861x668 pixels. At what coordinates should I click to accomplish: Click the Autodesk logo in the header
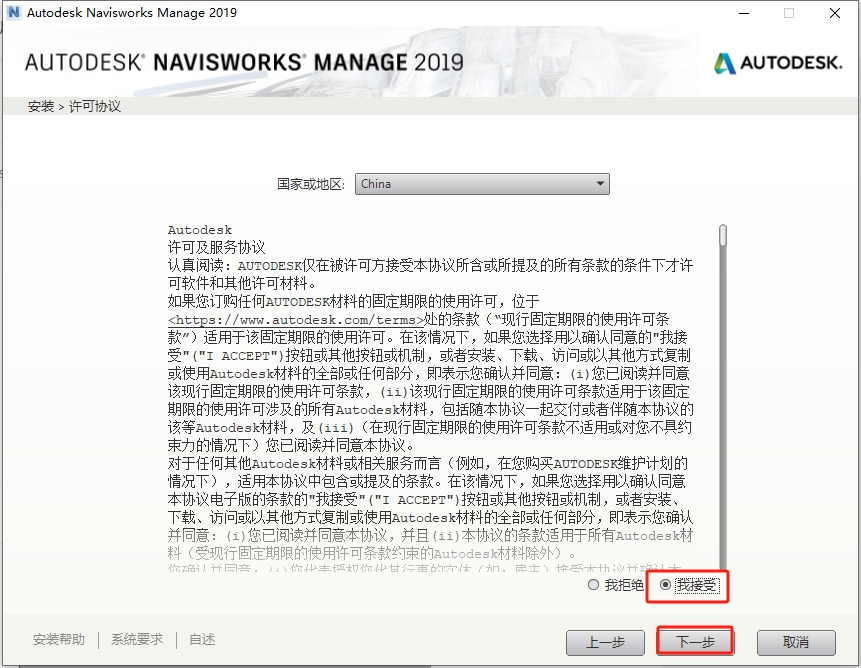777,63
